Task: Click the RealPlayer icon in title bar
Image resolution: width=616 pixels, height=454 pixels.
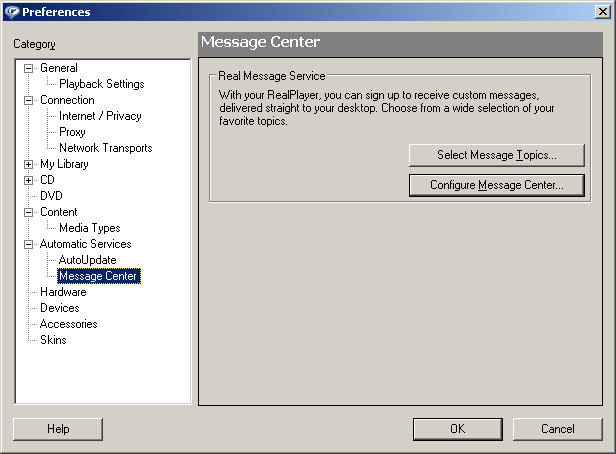Action: coord(12,12)
